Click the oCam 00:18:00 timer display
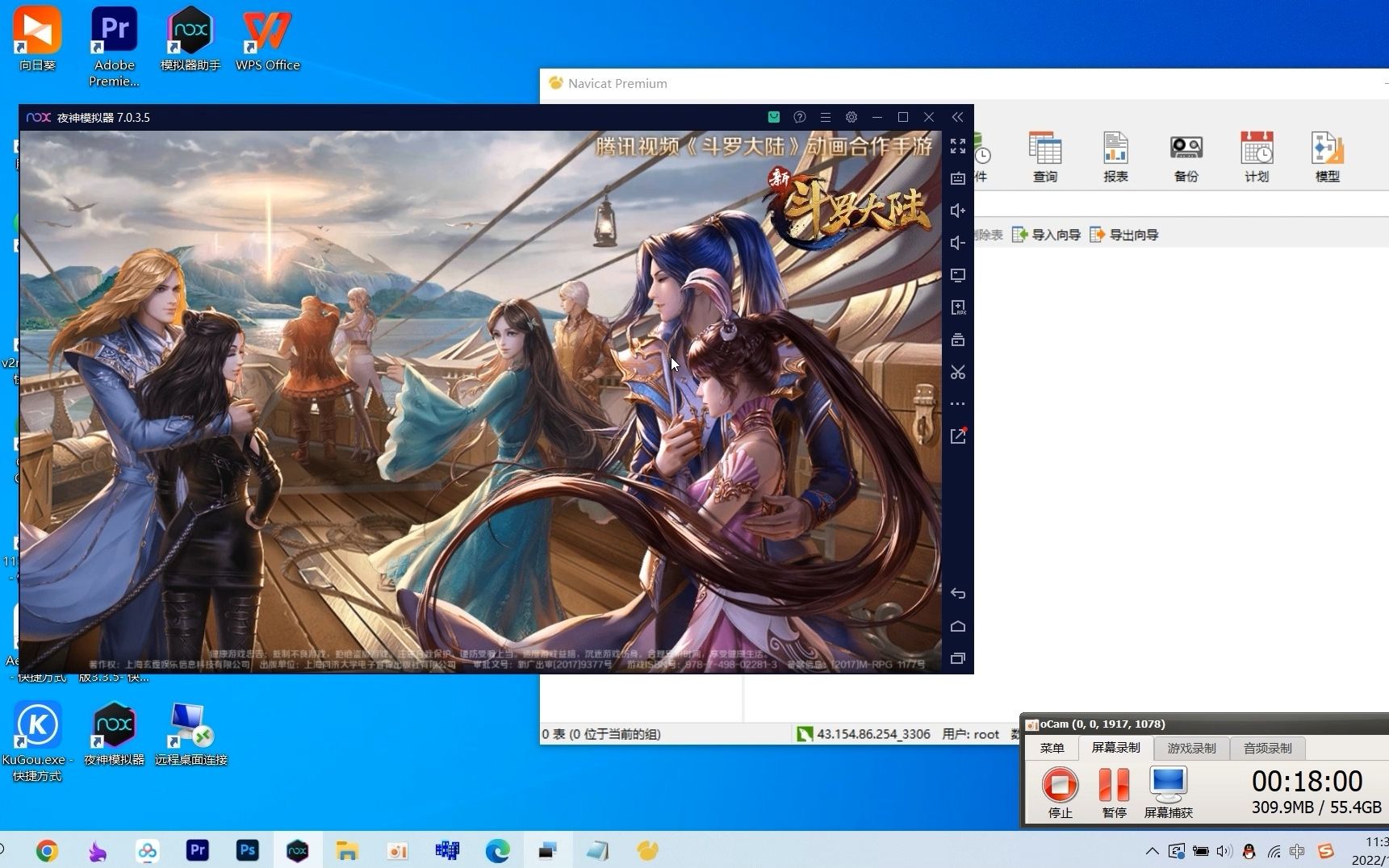1389x868 pixels. pyautogui.click(x=1307, y=781)
